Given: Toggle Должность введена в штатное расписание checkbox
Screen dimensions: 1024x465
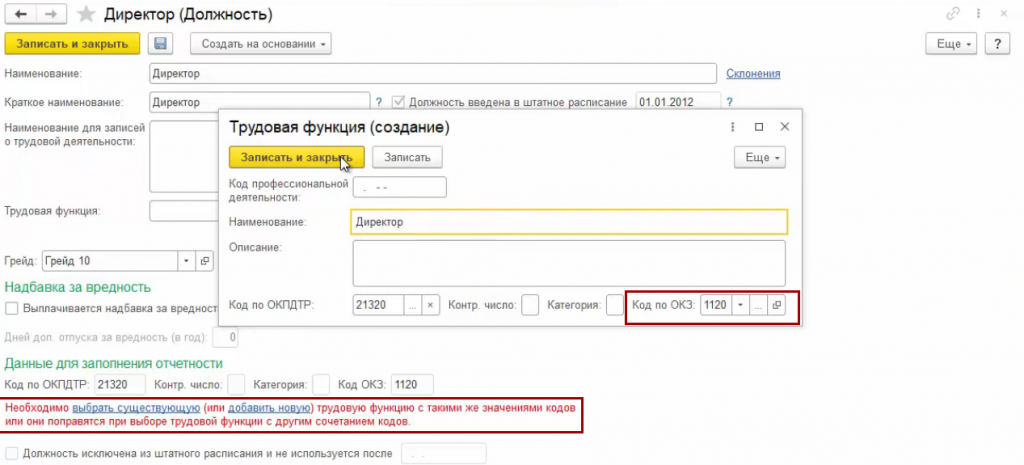Looking at the screenshot, I should point(398,102).
